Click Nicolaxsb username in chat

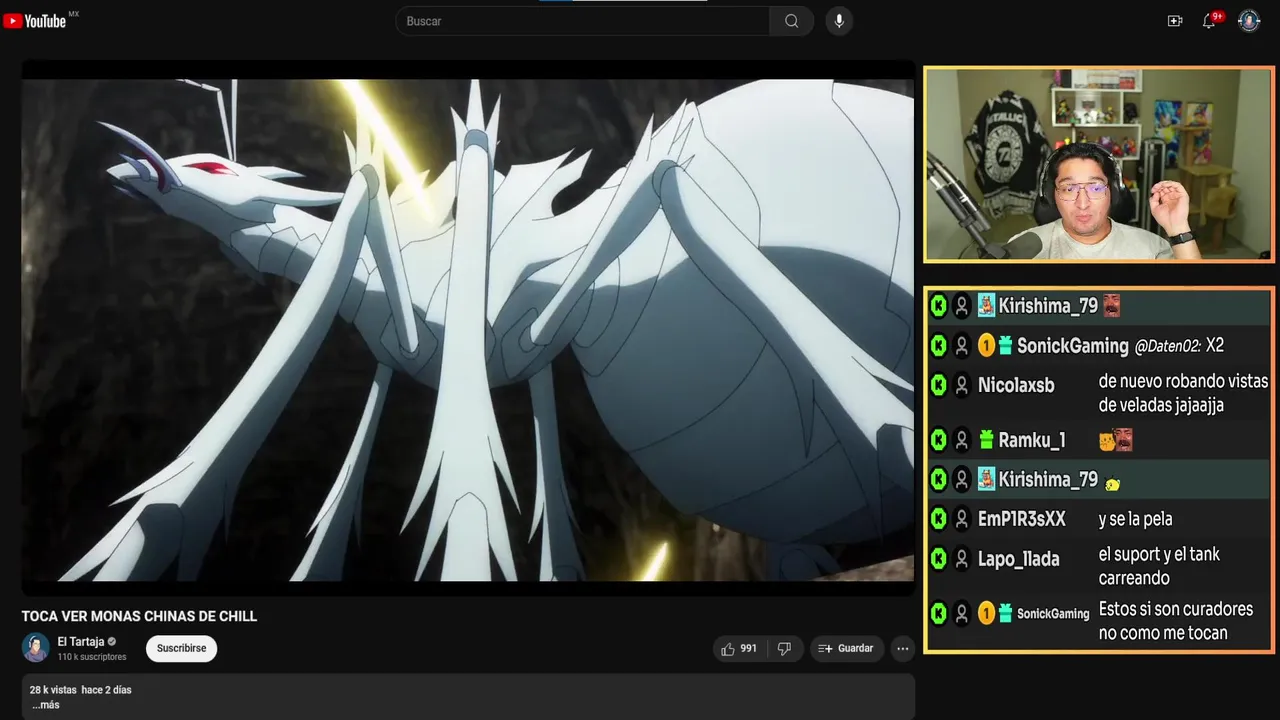click(x=1016, y=385)
